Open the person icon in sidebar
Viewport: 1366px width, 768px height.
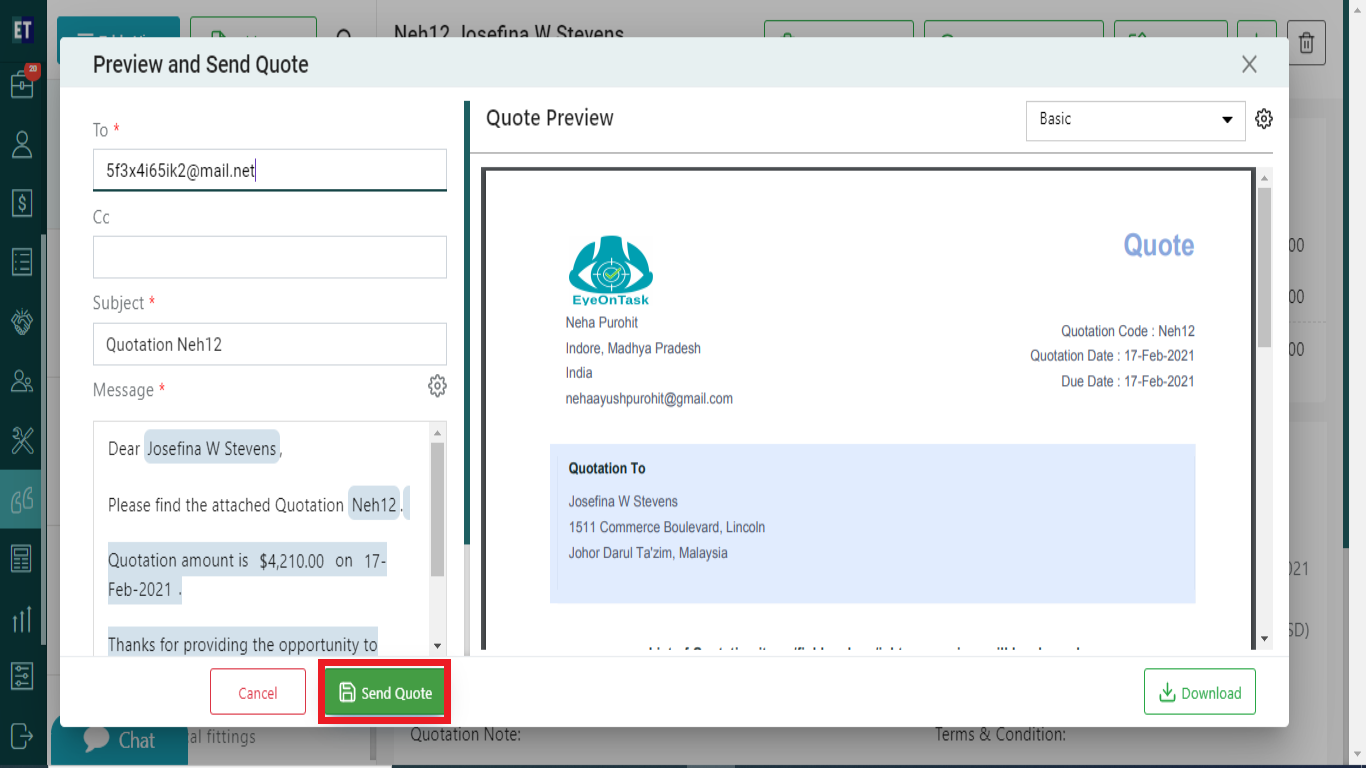pos(22,145)
